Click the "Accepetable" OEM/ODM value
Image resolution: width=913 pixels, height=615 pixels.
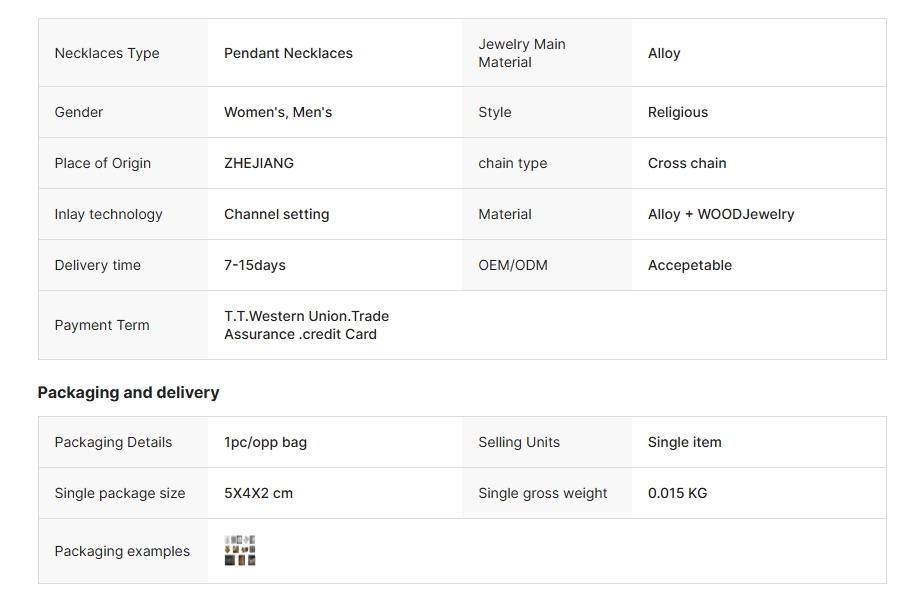pyautogui.click(x=690, y=265)
